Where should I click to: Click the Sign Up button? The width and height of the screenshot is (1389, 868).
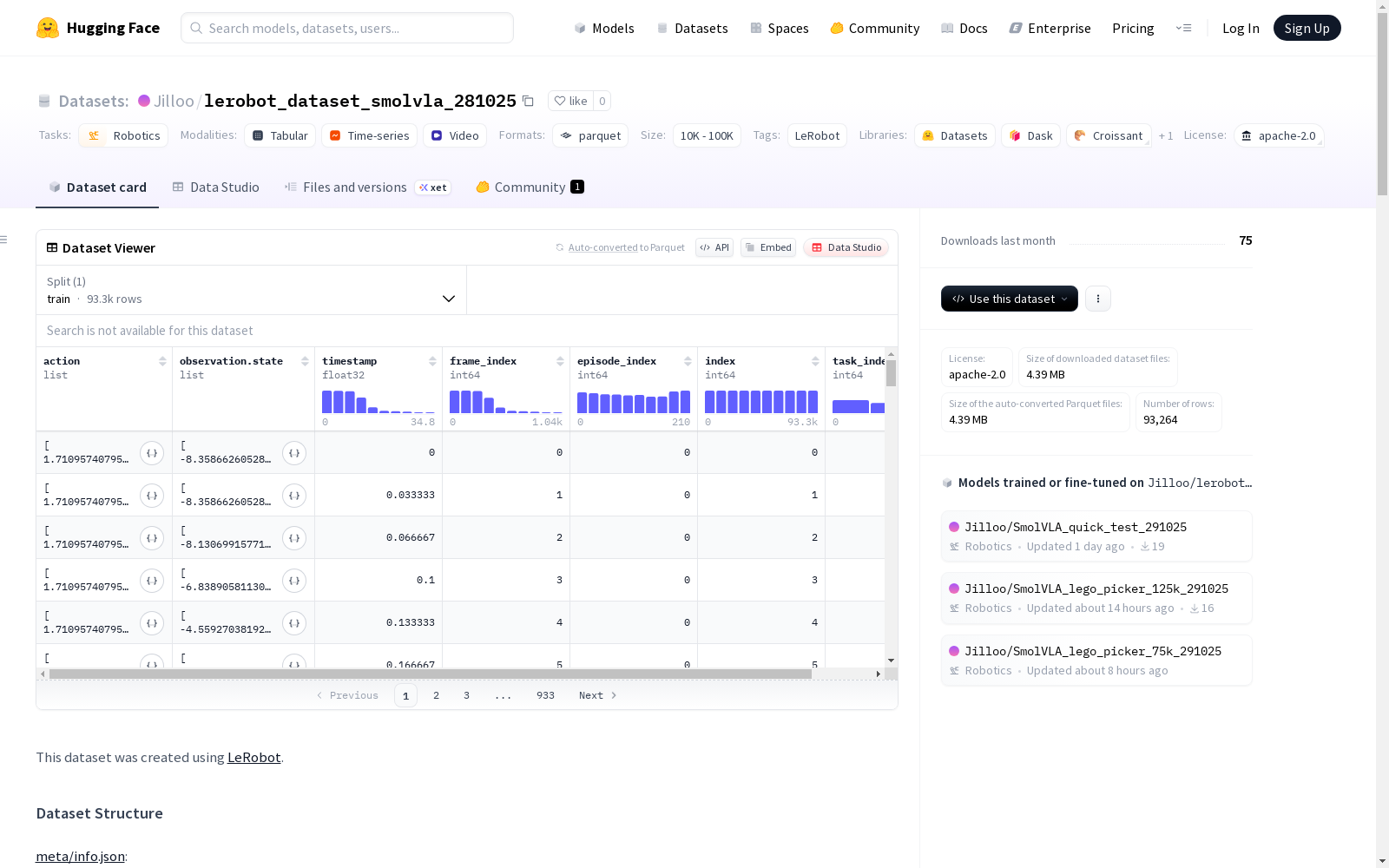point(1307,28)
